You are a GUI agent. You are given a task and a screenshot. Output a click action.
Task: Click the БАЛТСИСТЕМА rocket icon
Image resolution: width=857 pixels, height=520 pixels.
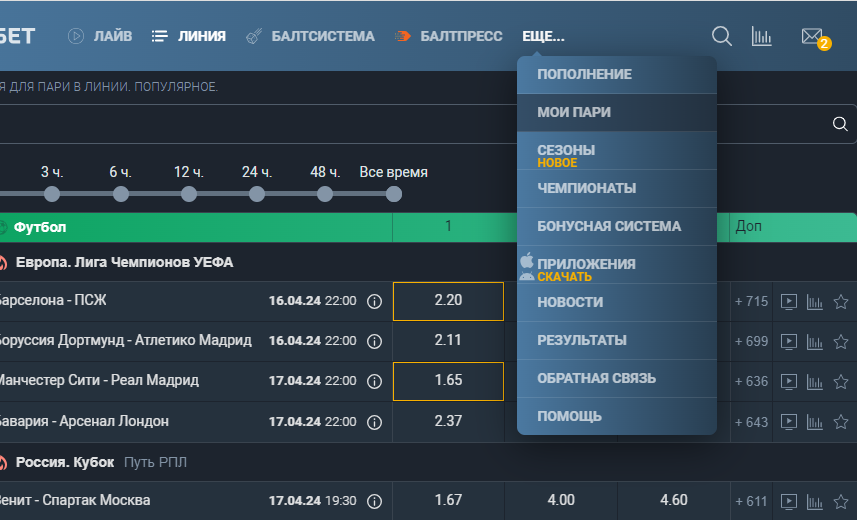pyautogui.click(x=254, y=36)
